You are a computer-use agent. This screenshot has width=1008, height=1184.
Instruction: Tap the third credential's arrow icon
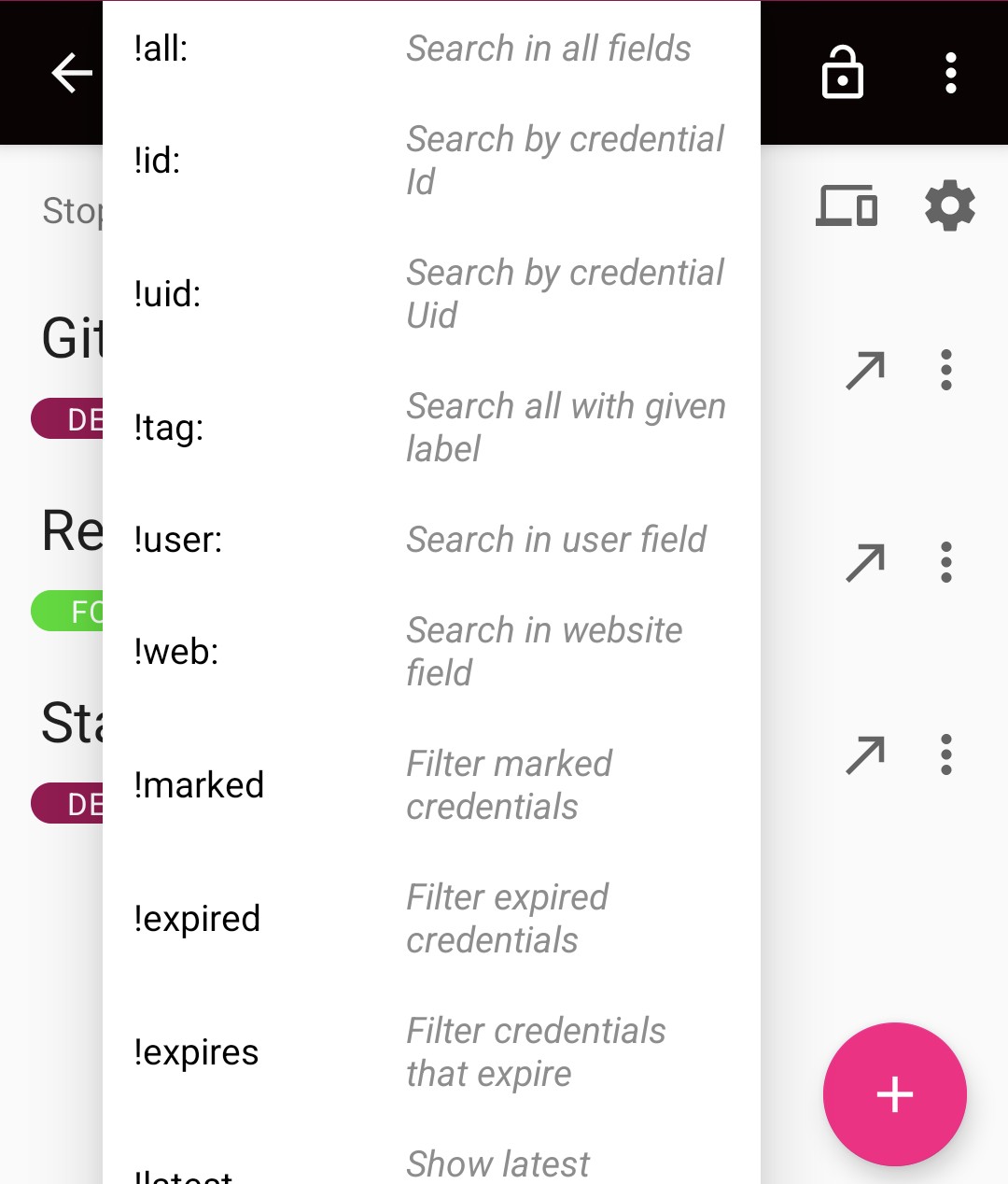pyautogui.click(x=865, y=755)
